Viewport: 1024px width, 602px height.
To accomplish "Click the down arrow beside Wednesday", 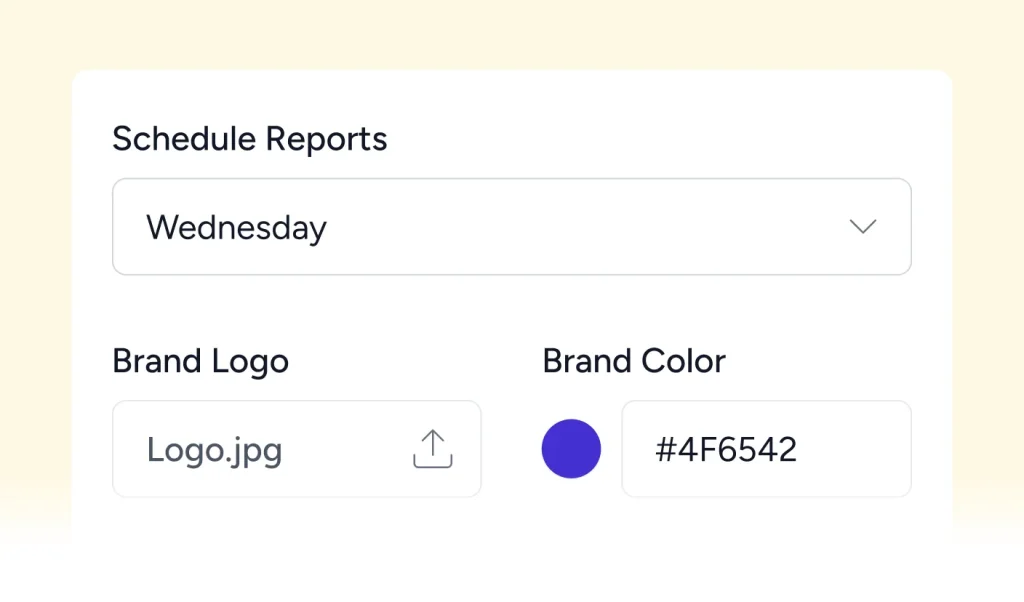I will click(862, 227).
